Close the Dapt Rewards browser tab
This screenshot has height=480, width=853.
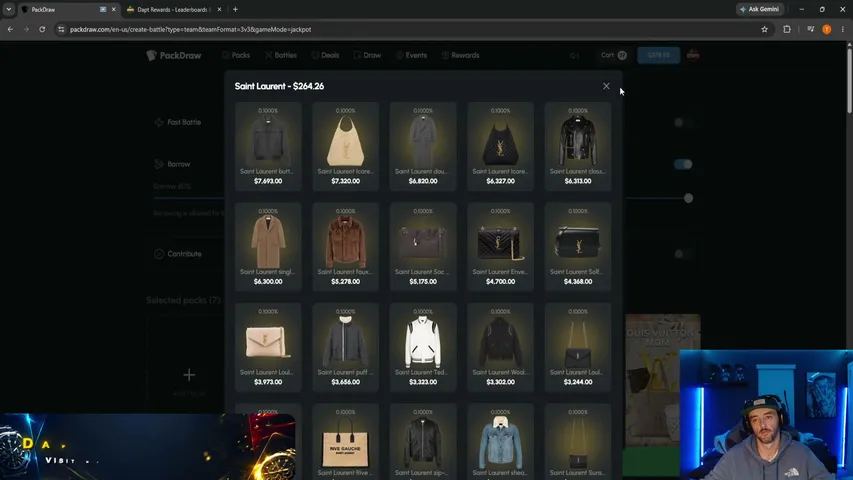click(219, 9)
